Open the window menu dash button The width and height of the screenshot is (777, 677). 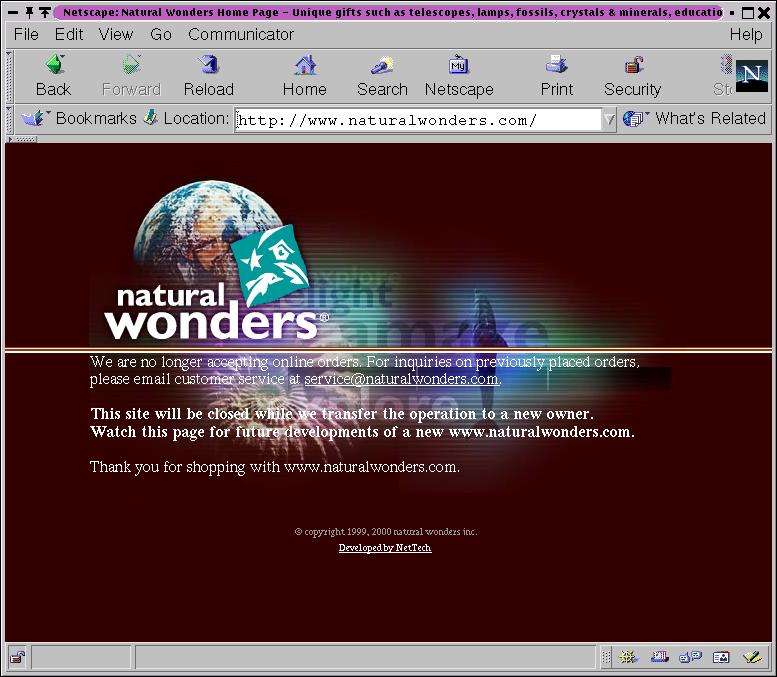click(x=13, y=12)
